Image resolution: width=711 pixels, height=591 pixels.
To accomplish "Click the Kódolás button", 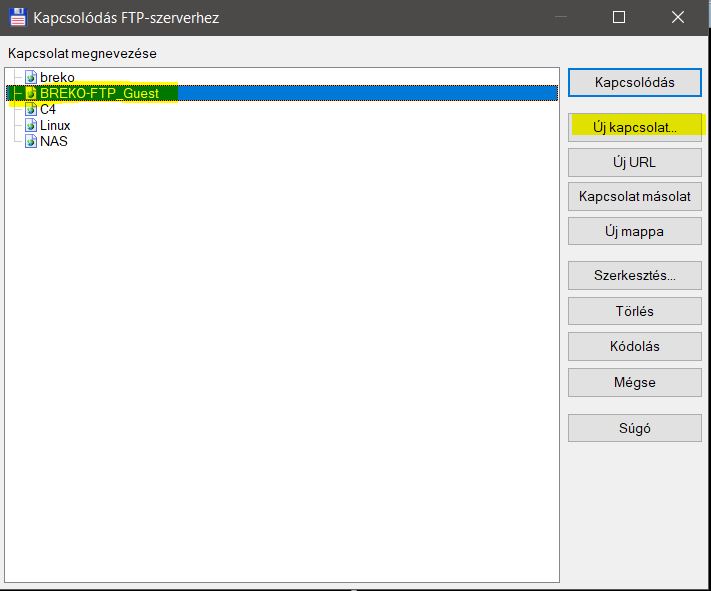I will 634,347.
